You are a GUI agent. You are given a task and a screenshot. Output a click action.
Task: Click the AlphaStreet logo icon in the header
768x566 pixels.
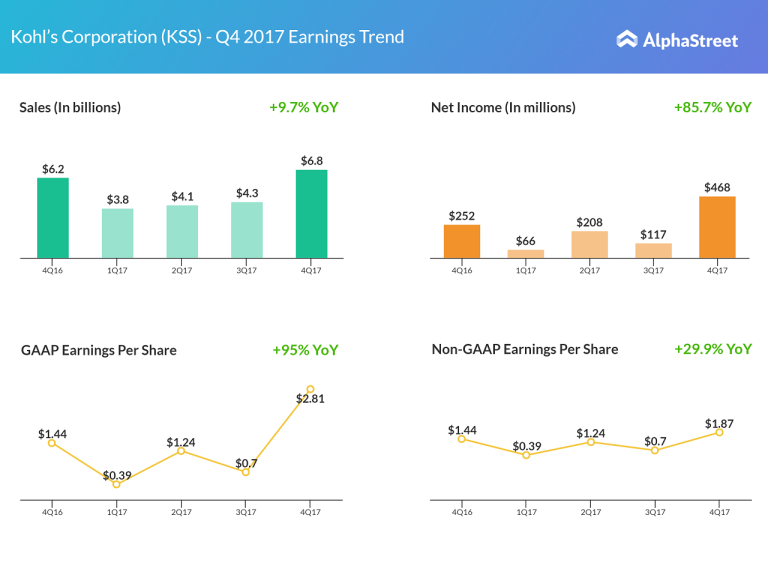click(627, 39)
